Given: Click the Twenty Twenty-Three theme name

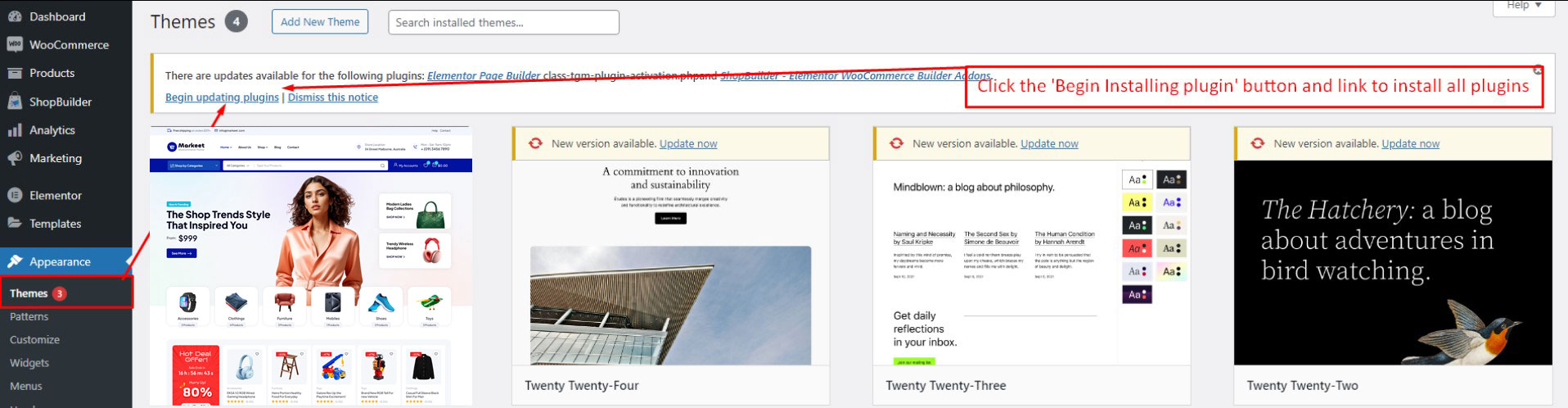Looking at the screenshot, I should pyautogui.click(x=945, y=385).
